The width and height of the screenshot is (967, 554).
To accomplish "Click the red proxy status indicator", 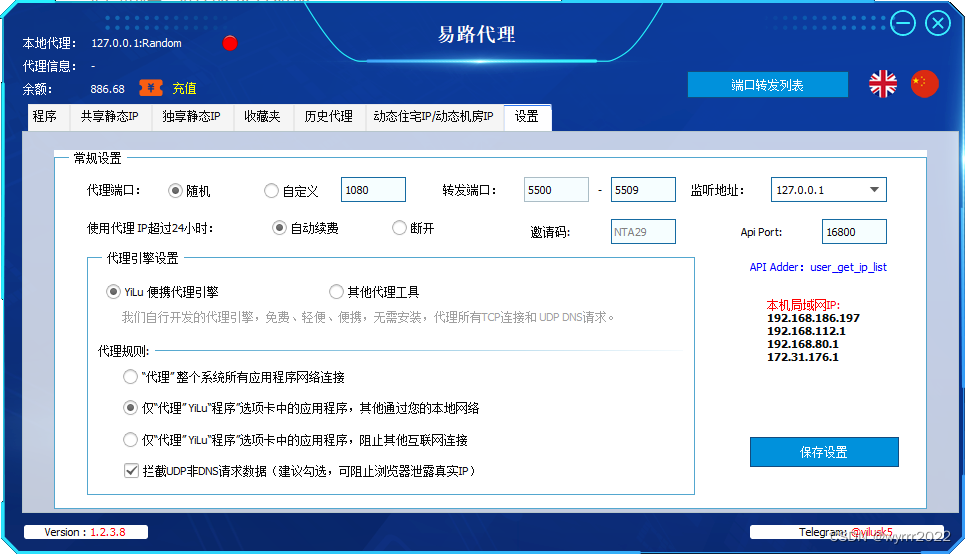I will (230, 43).
